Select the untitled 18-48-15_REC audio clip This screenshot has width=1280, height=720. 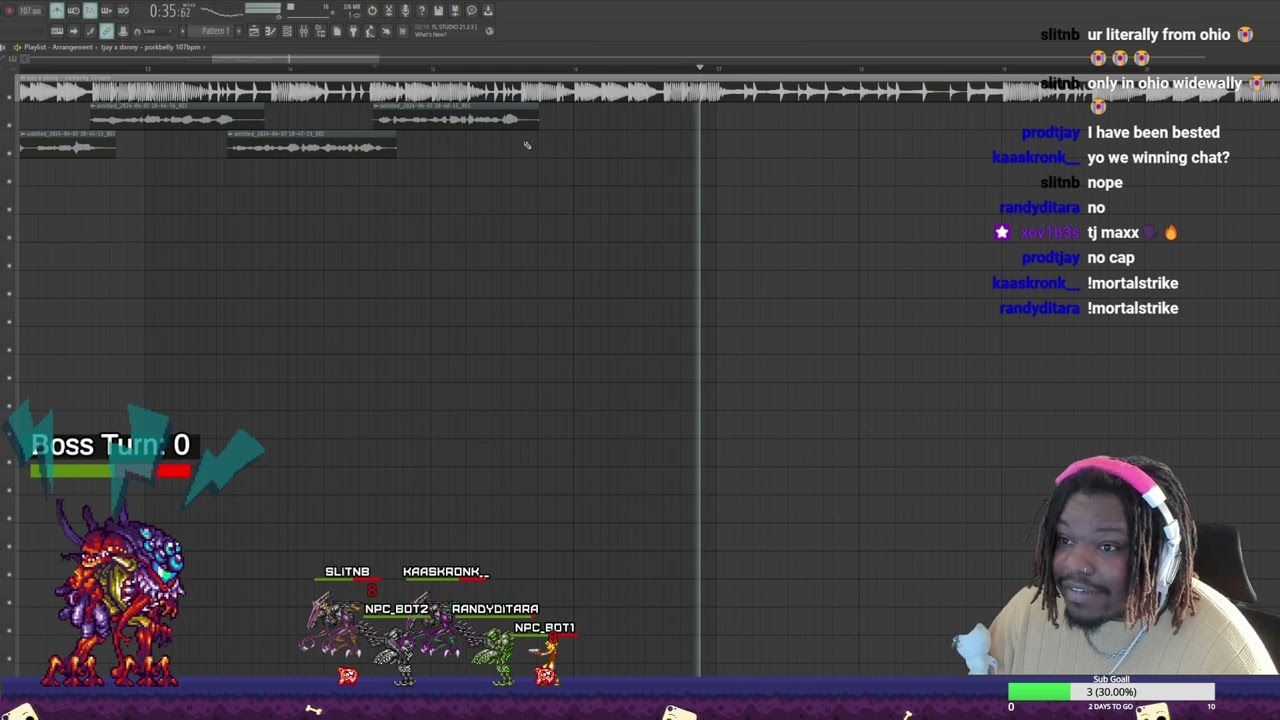pos(456,116)
